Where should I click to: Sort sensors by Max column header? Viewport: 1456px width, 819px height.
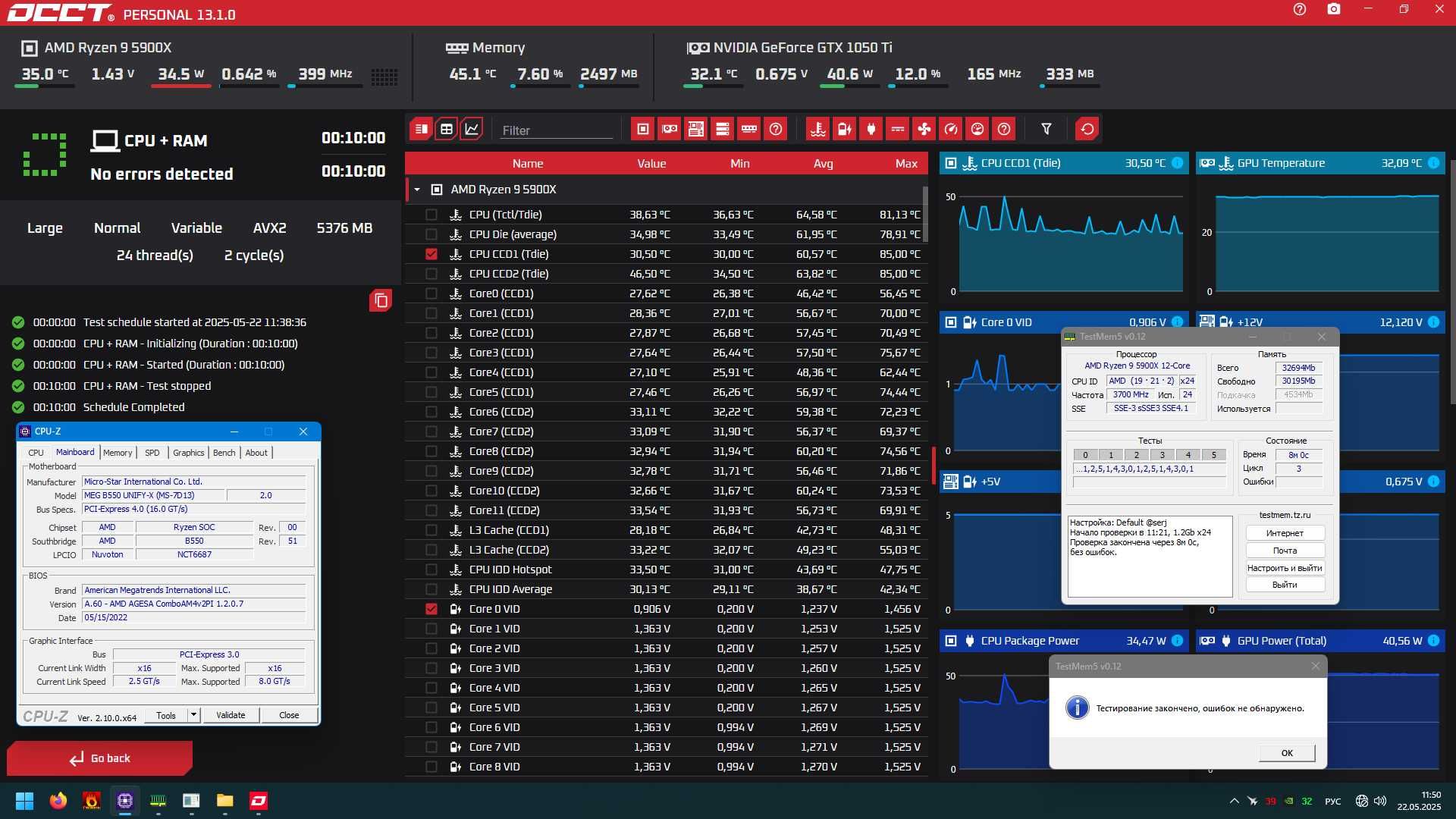click(906, 164)
